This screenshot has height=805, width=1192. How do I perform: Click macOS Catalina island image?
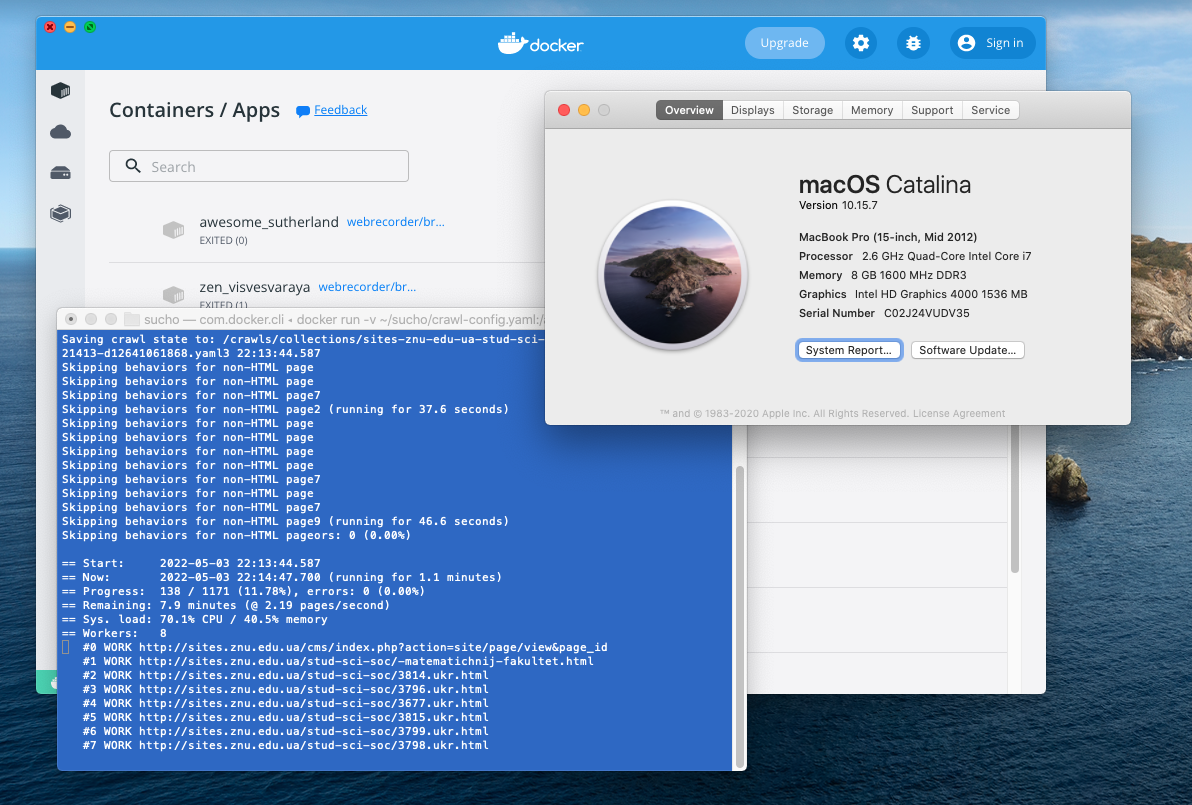pos(672,274)
